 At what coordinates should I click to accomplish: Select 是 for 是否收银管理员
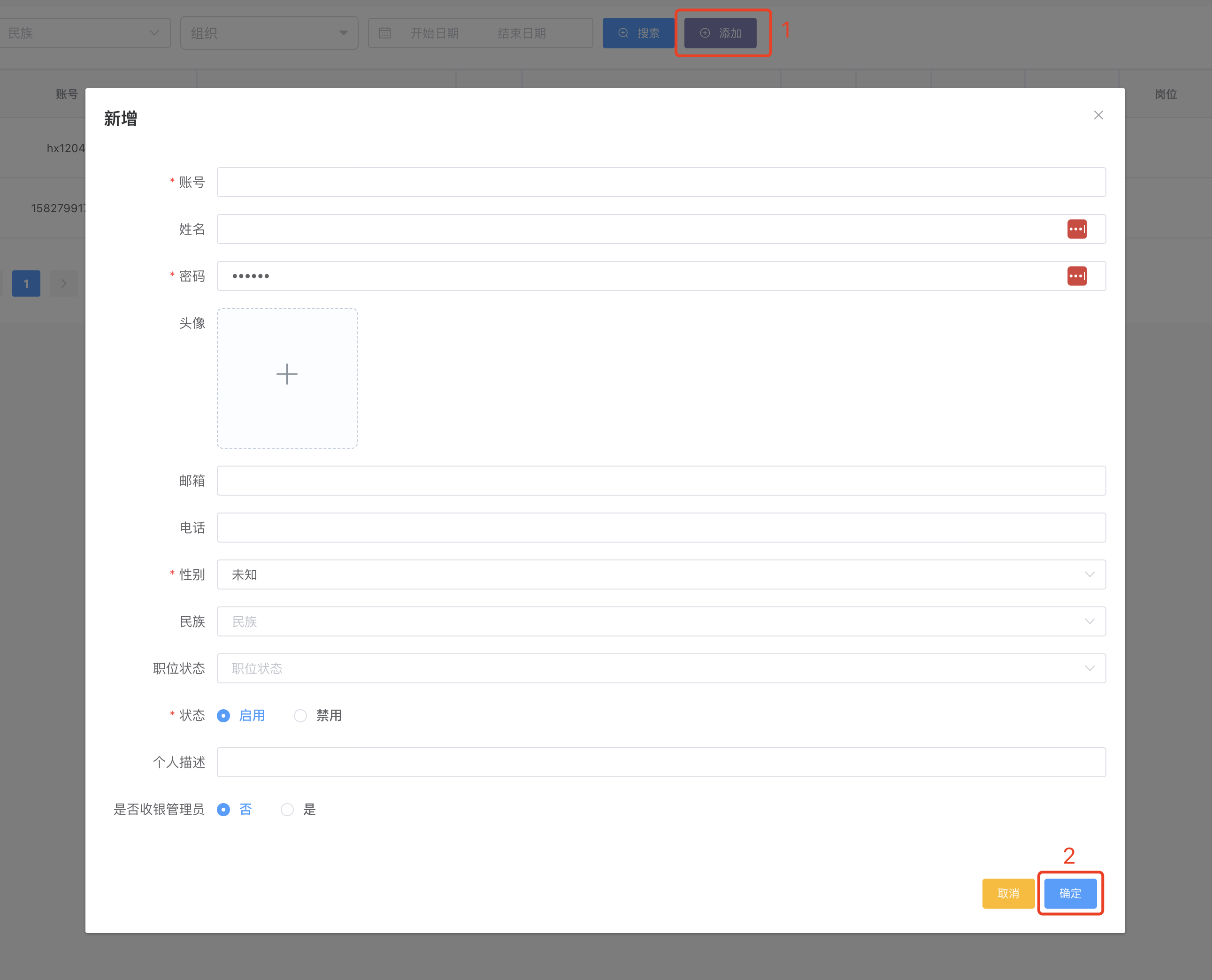tap(287, 810)
